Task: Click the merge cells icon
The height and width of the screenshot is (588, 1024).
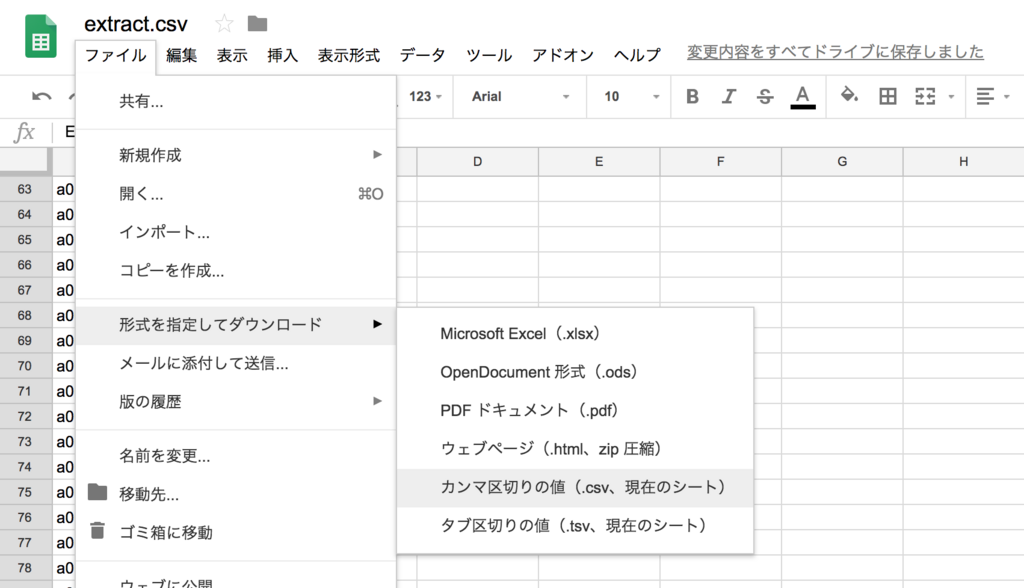Action: coord(925,97)
